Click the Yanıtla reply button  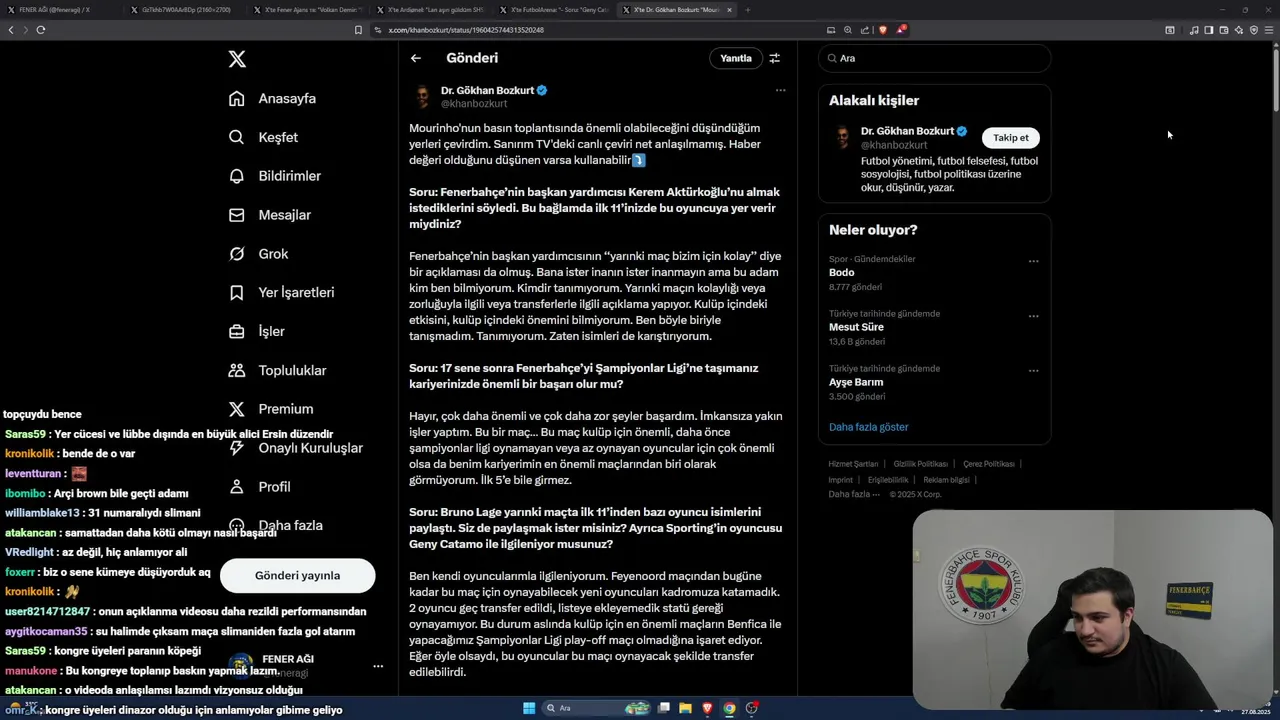pos(736,58)
